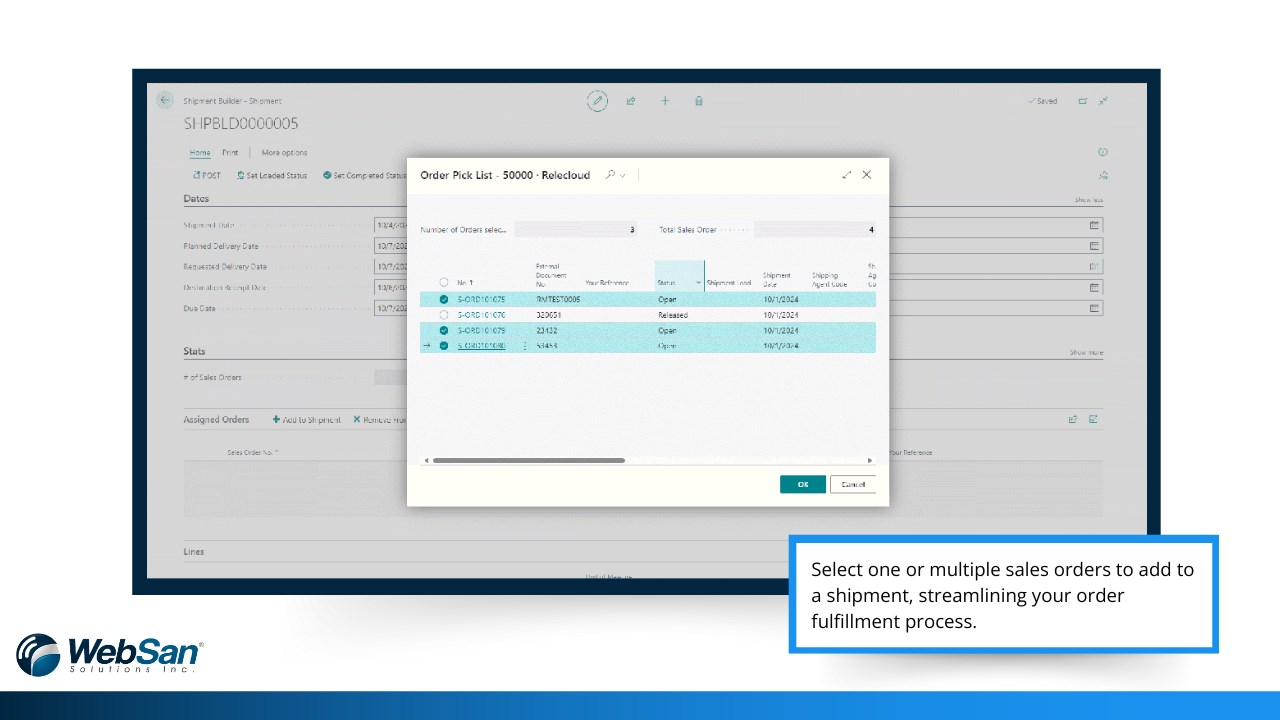Click the Your Reference column header

(607, 283)
